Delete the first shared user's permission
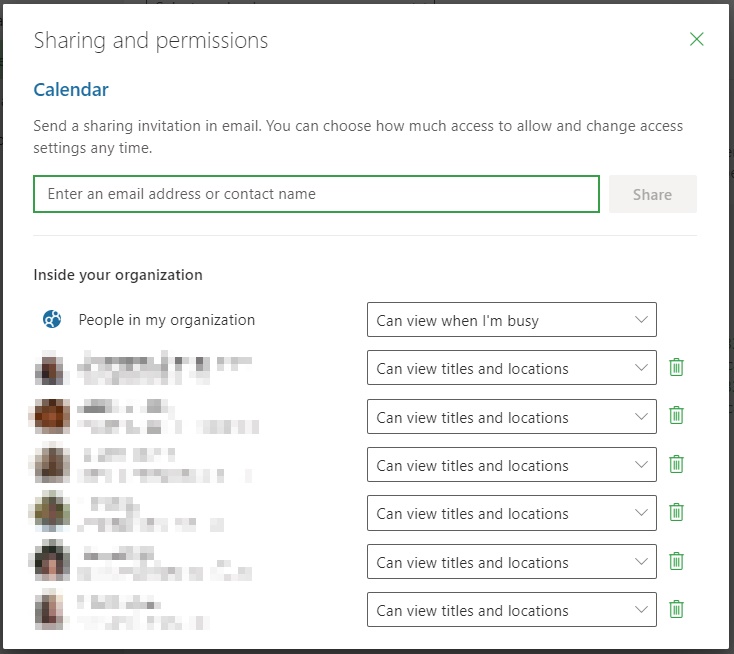This screenshot has height=654, width=734. point(676,367)
